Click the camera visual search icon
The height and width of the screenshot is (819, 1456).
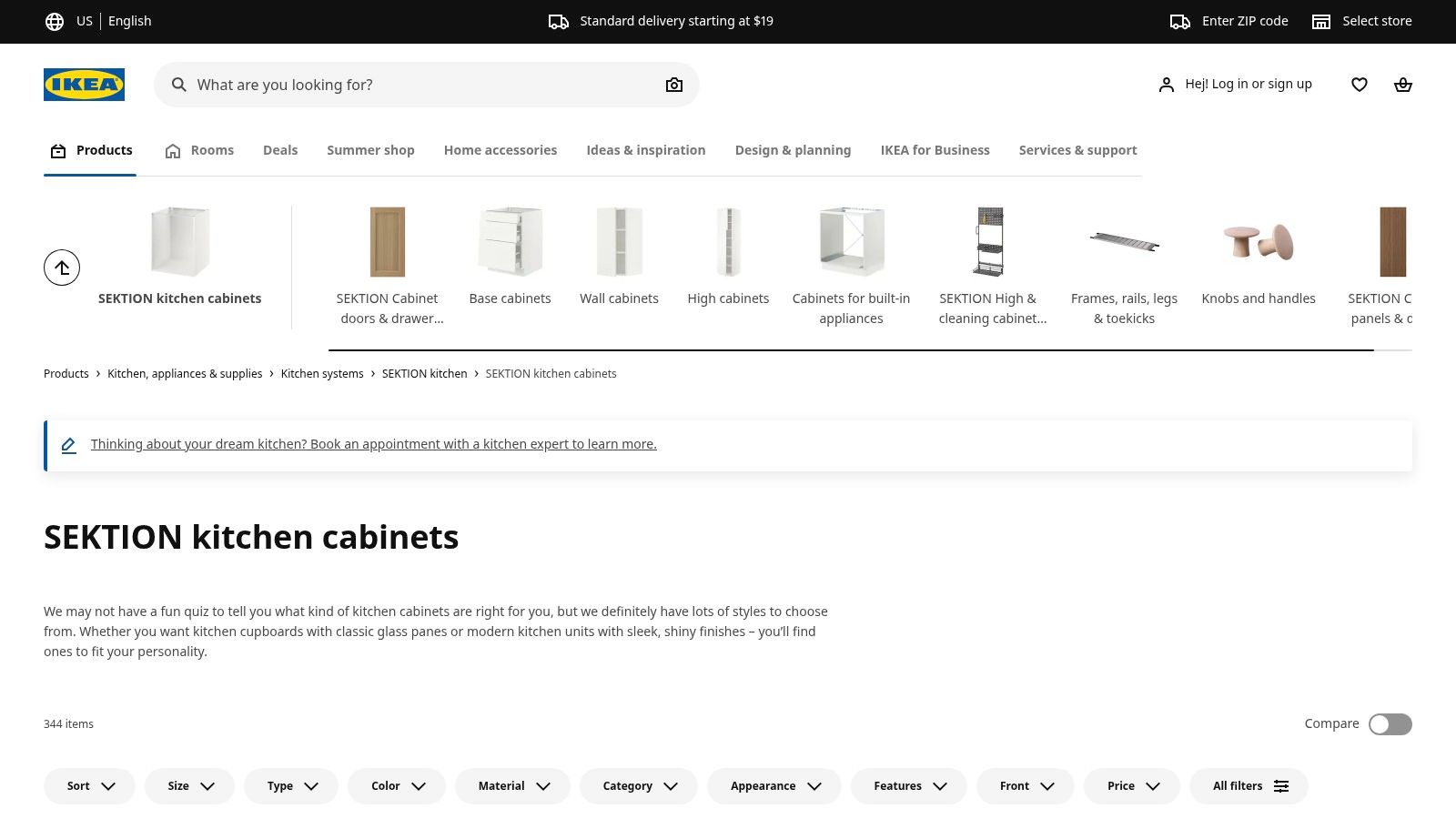tap(674, 85)
